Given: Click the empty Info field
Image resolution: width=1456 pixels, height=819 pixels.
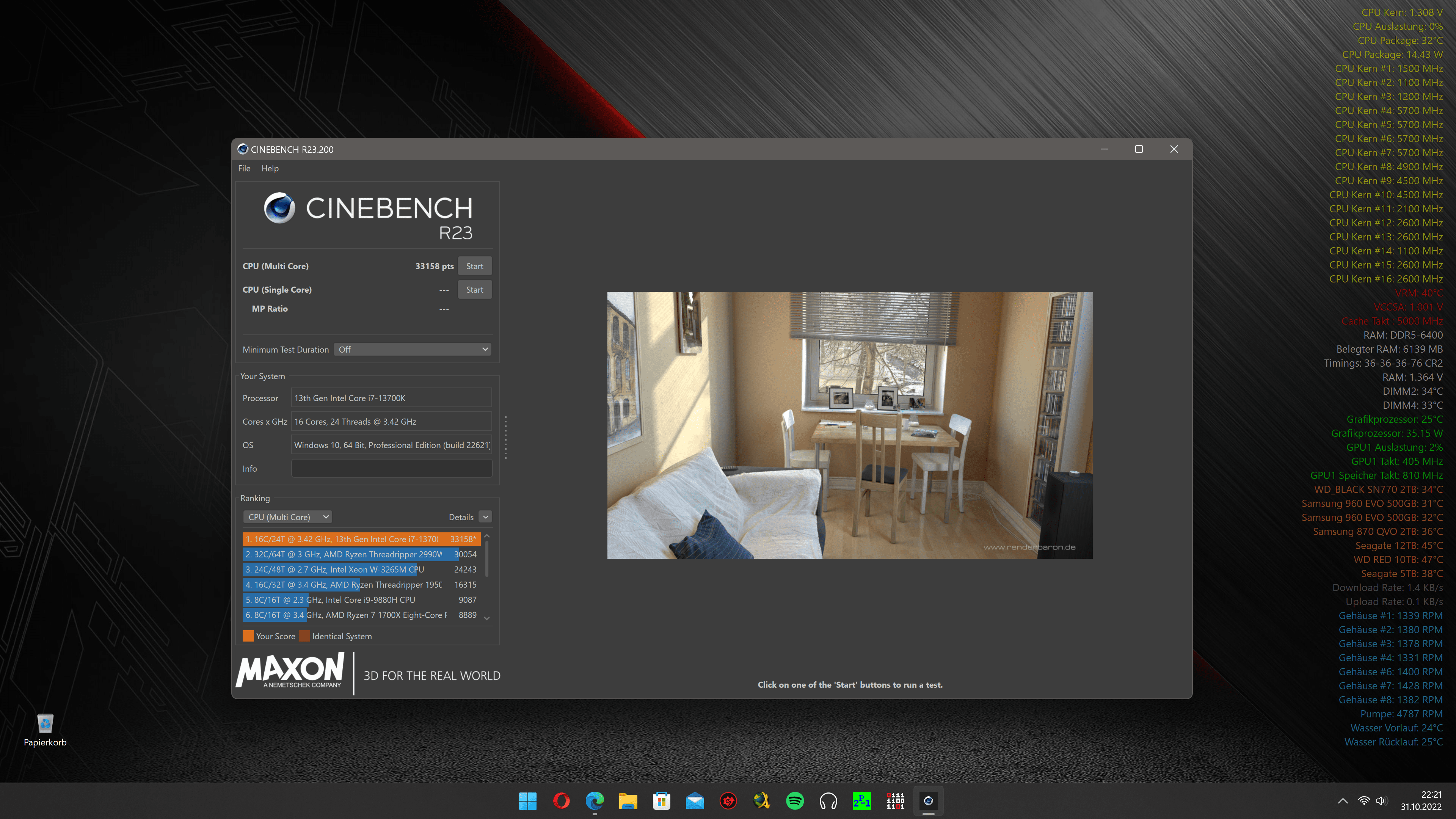Looking at the screenshot, I should pos(392,469).
